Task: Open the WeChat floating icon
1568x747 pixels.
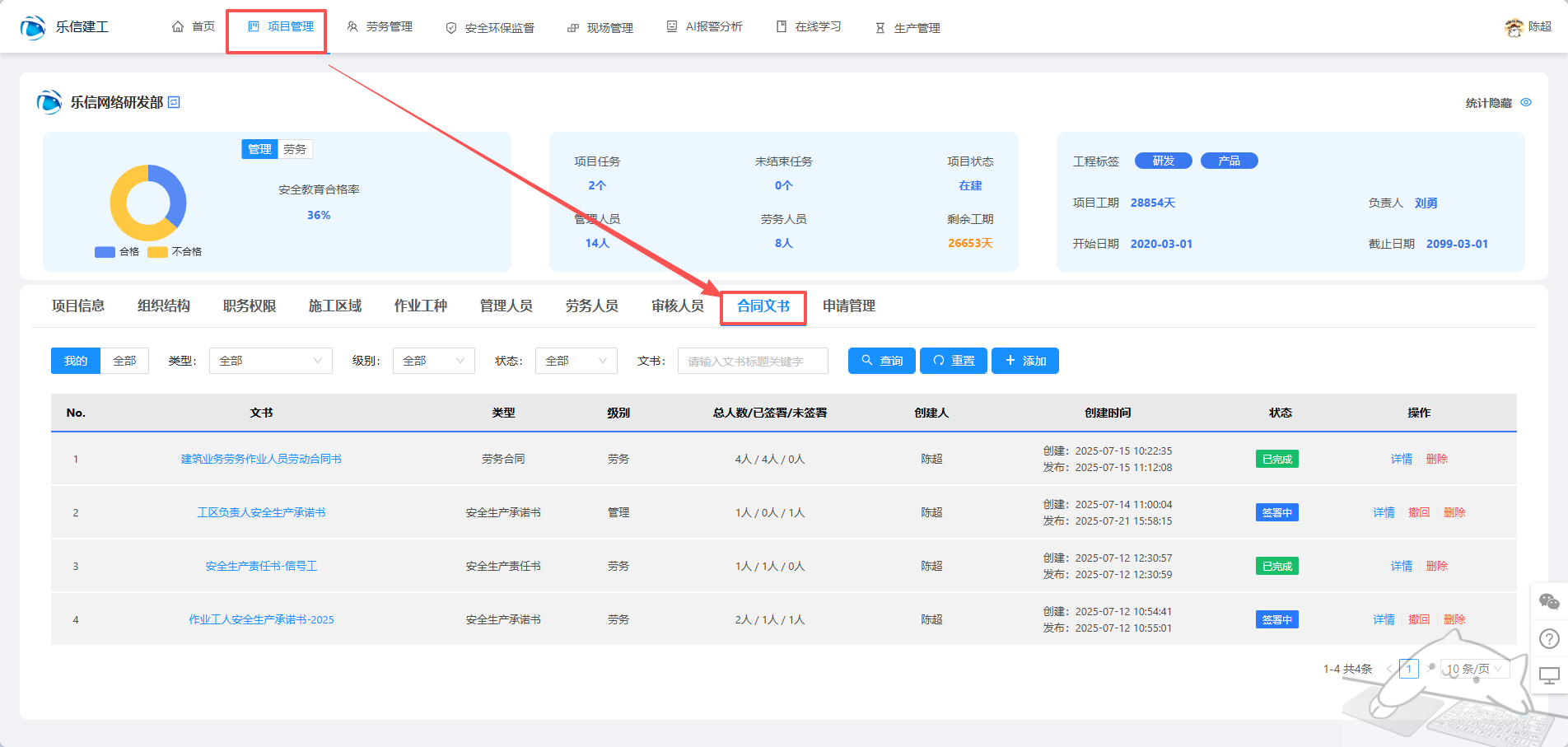Action: tap(1549, 602)
